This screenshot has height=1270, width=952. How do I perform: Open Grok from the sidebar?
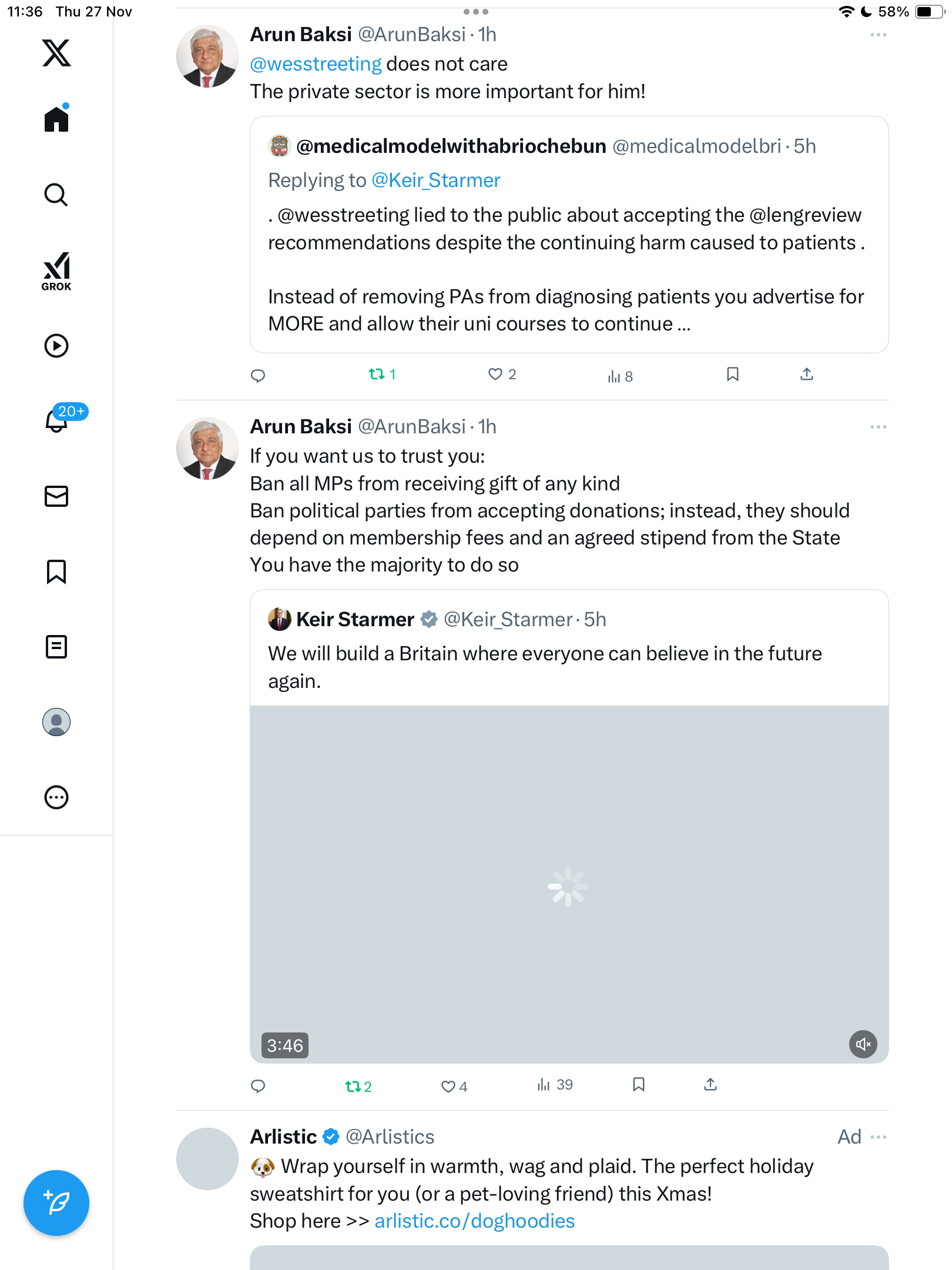56,271
